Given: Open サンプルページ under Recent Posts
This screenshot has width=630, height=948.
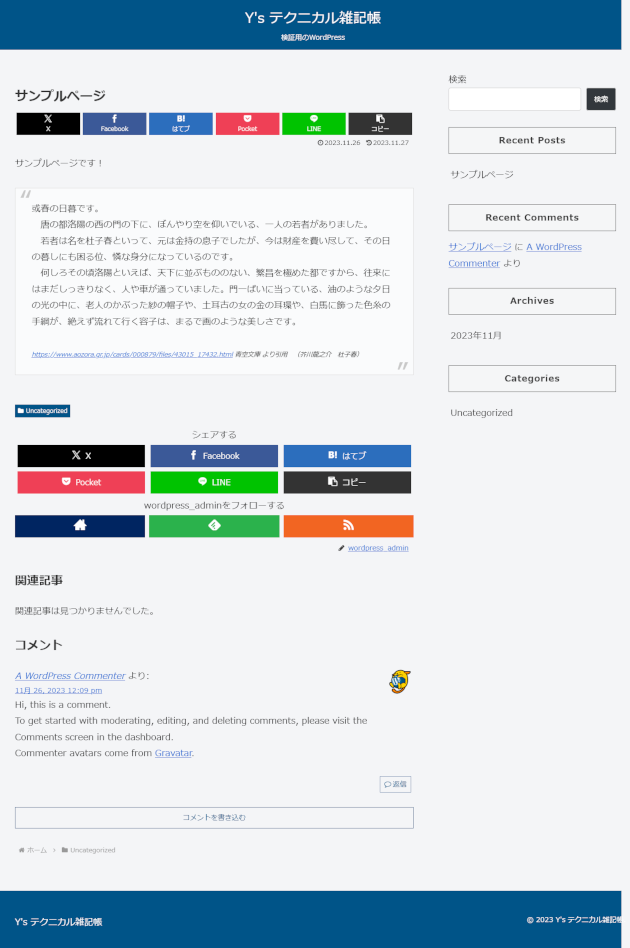Looking at the screenshot, I should point(482,174).
